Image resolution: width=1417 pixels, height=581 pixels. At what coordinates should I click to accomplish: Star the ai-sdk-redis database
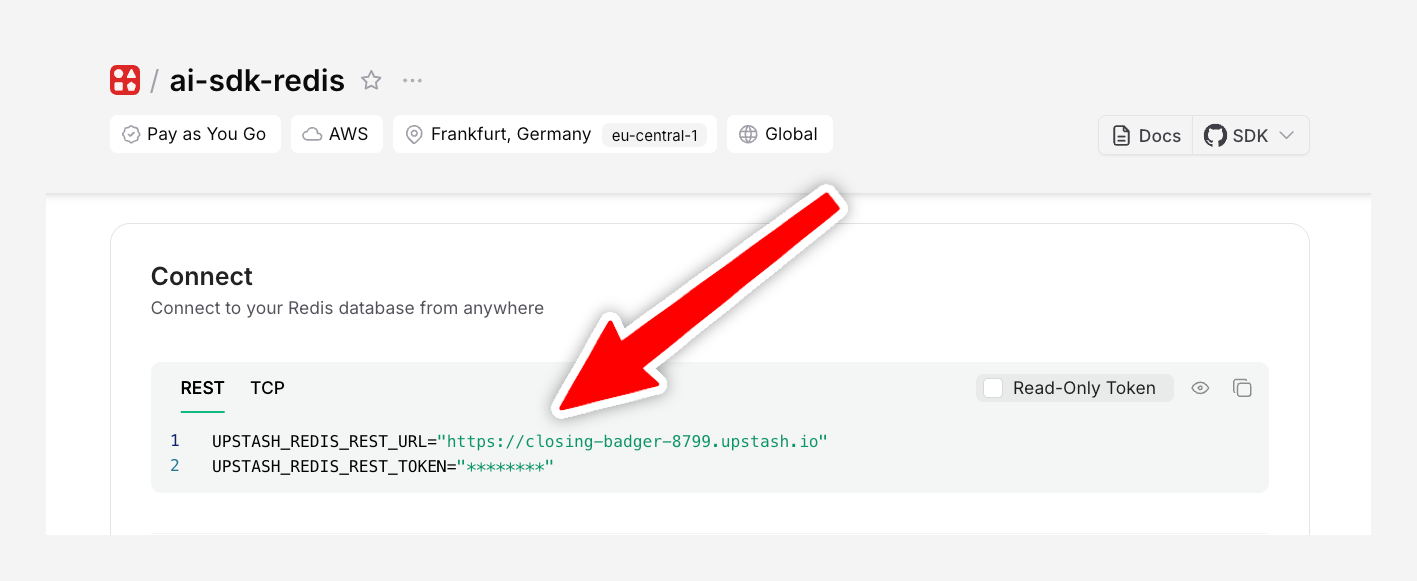(x=371, y=81)
